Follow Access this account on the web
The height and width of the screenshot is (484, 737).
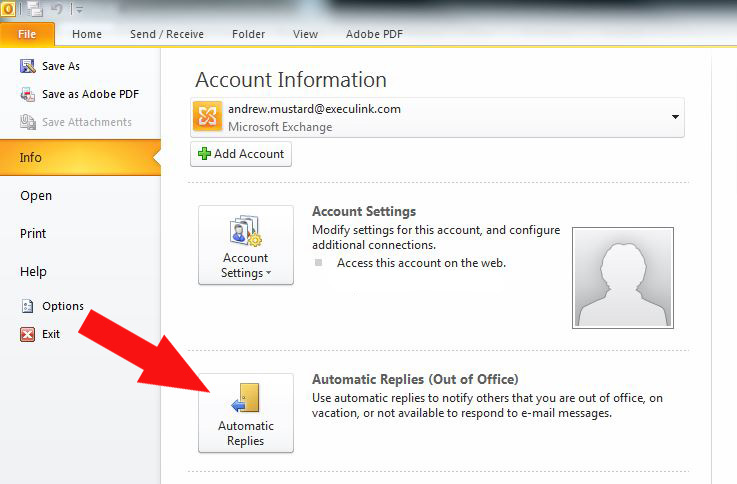(421, 263)
